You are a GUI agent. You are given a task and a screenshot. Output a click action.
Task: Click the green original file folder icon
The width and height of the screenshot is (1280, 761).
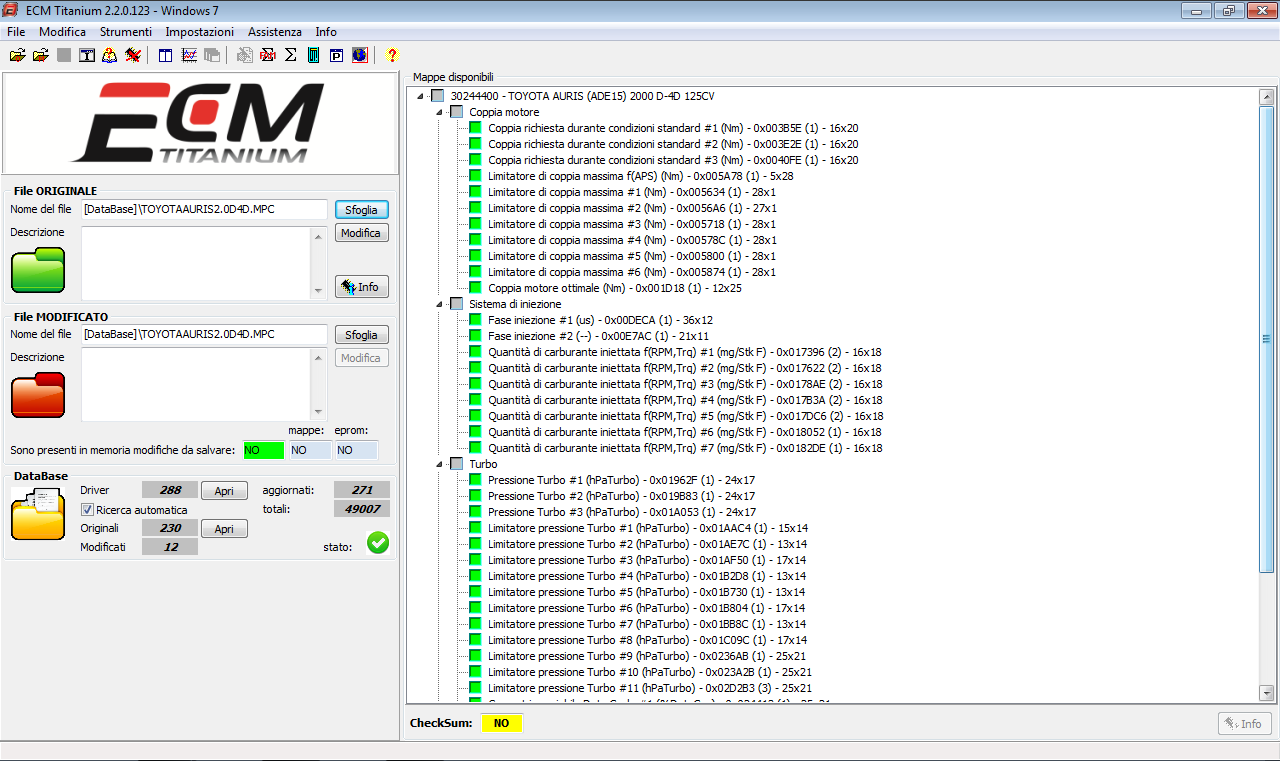pyautogui.click(x=38, y=270)
